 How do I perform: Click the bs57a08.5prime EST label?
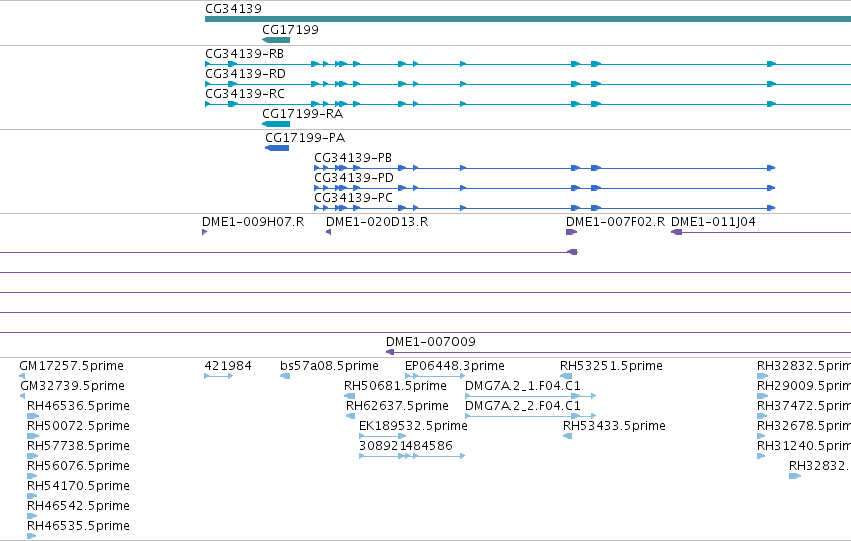tap(329, 366)
